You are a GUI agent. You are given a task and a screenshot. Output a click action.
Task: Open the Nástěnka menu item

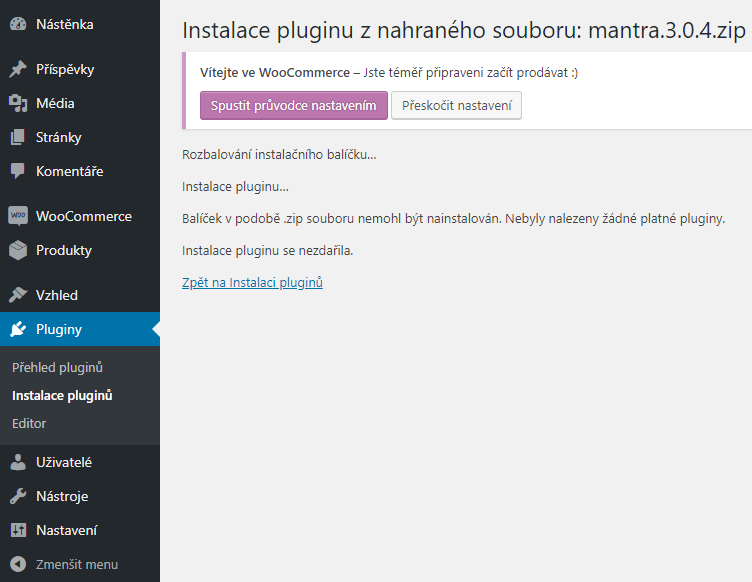click(x=65, y=24)
